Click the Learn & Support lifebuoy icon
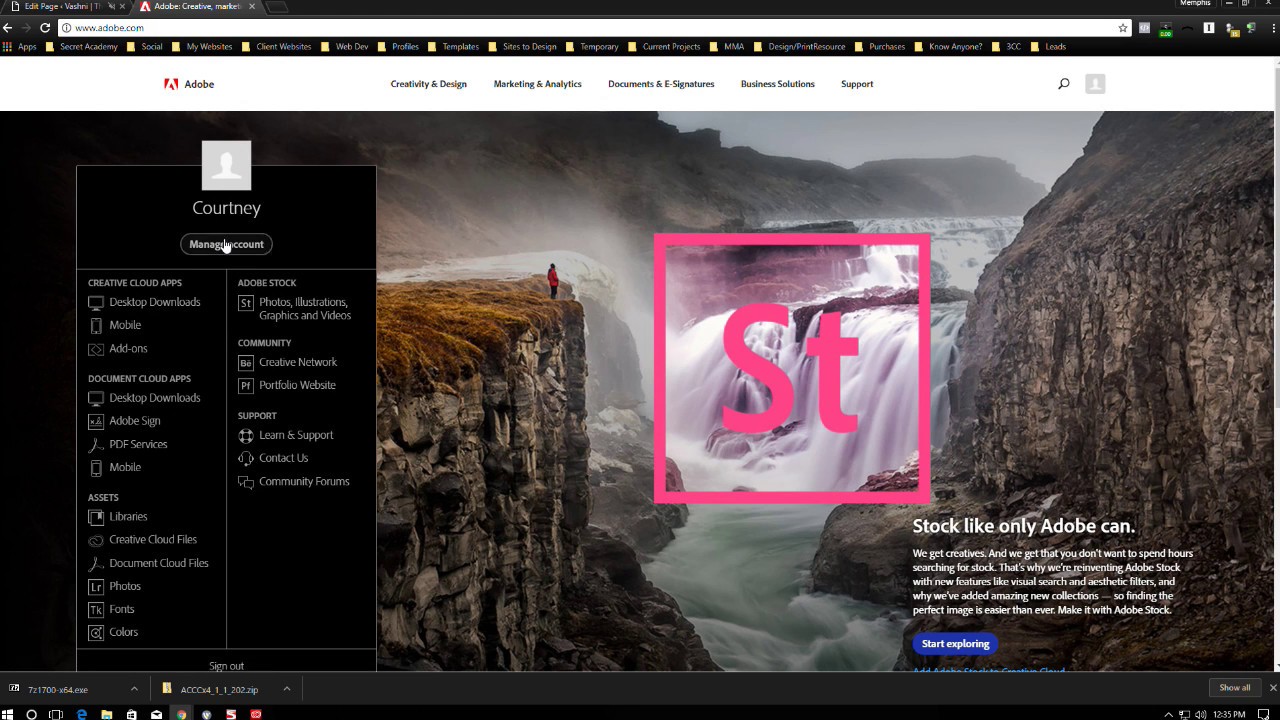1280x720 pixels. (246, 436)
